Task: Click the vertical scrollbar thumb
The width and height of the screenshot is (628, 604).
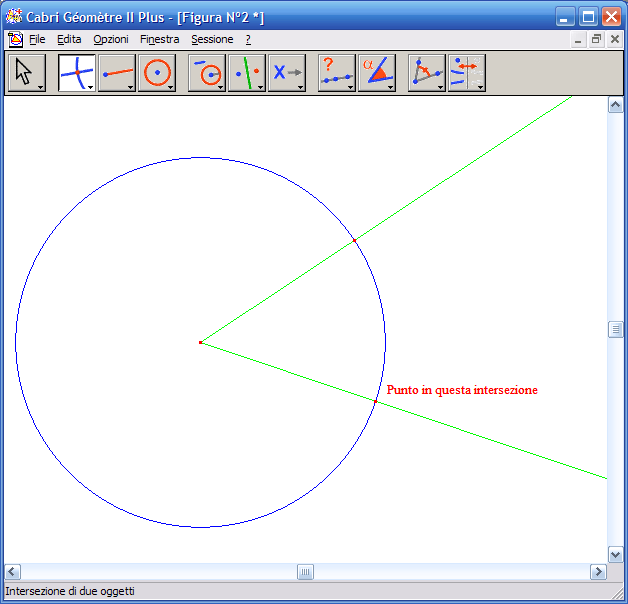Action: tap(615, 330)
